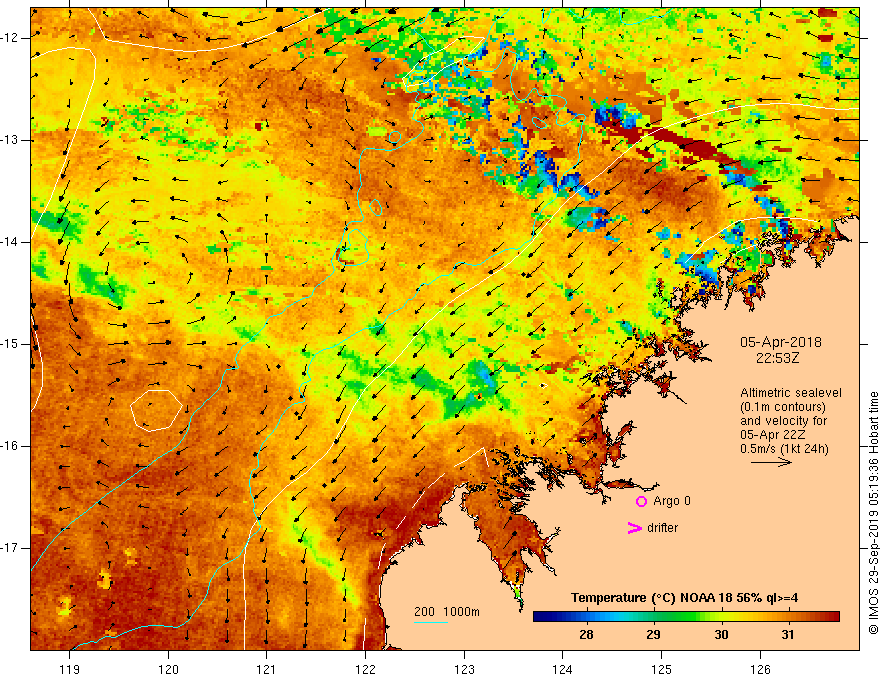
Task: Click the 28 value on temperature scale
Action: tap(586, 635)
